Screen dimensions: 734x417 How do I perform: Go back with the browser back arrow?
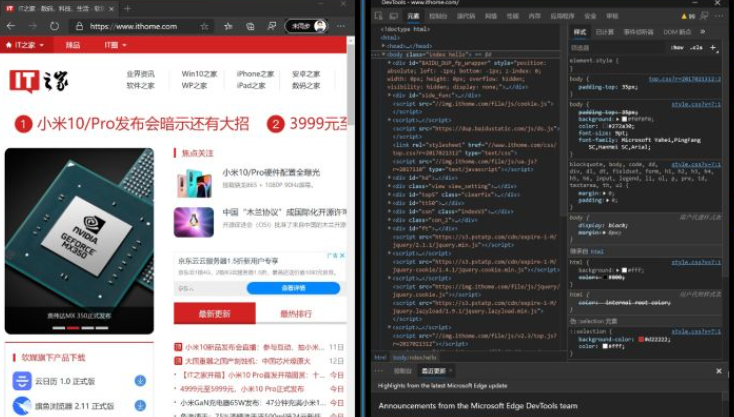pyautogui.click(x=11, y=26)
